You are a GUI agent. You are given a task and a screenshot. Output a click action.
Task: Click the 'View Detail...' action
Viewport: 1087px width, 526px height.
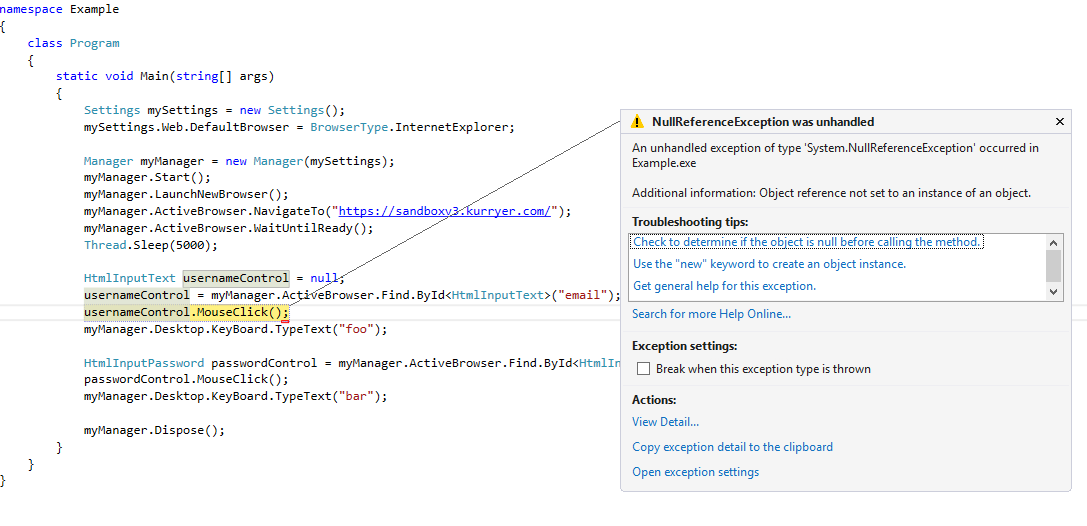tap(665, 422)
